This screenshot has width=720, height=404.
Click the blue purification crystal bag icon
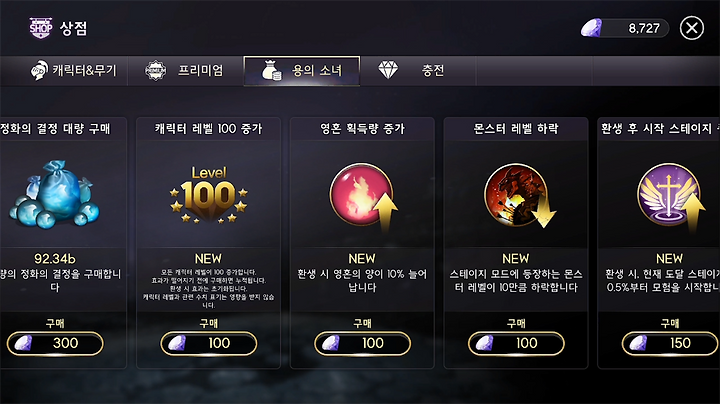coord(54,194)
